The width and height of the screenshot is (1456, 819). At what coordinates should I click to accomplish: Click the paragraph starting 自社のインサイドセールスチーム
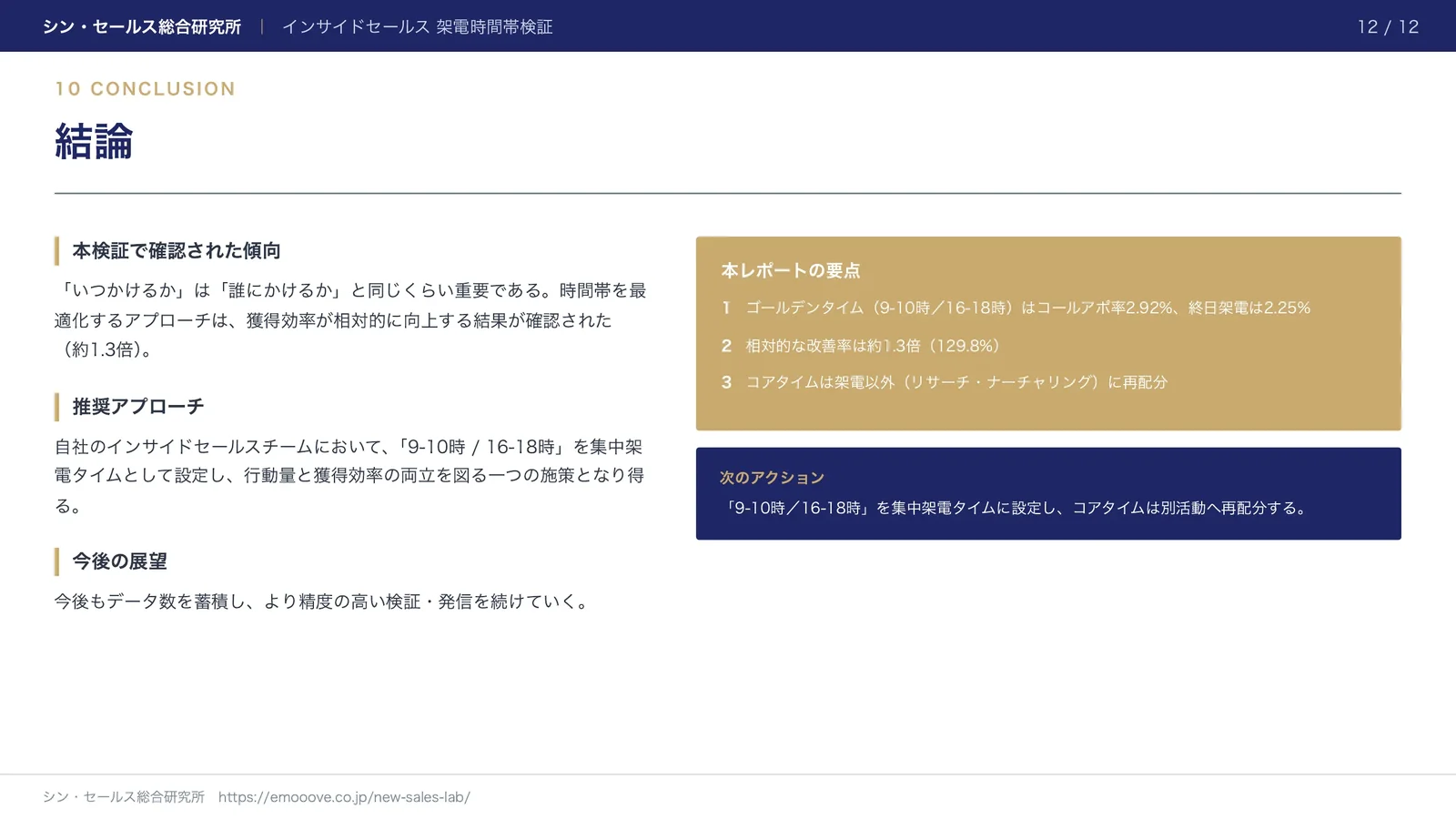[349, 475]
